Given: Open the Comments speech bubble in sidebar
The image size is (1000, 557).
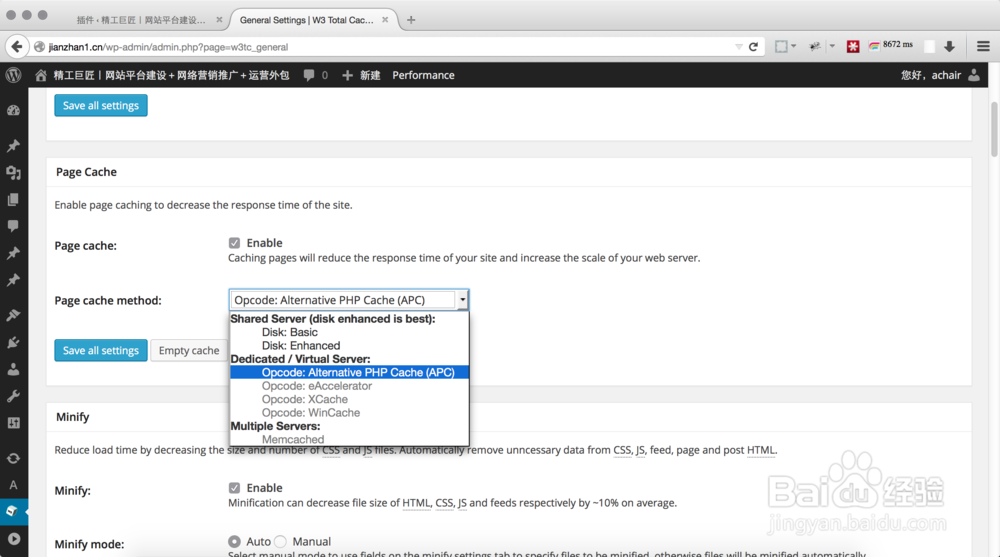Looking at the screenshot, I should click(x=13, y=227).
